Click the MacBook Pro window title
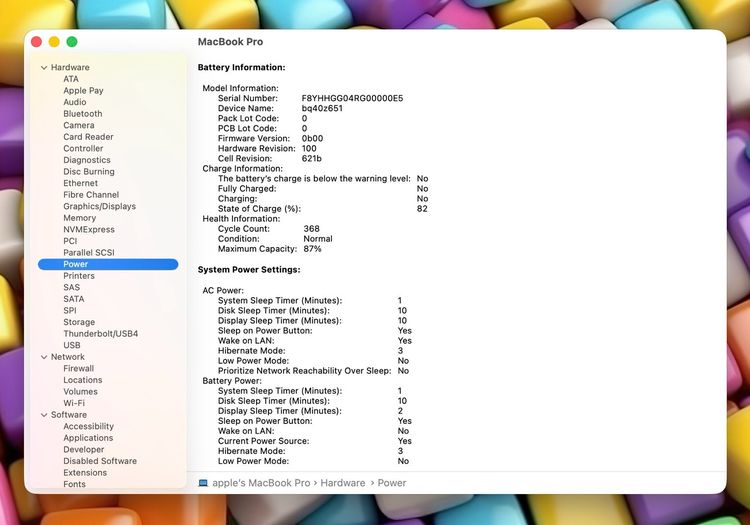The image size is (750, 525). 230,42
